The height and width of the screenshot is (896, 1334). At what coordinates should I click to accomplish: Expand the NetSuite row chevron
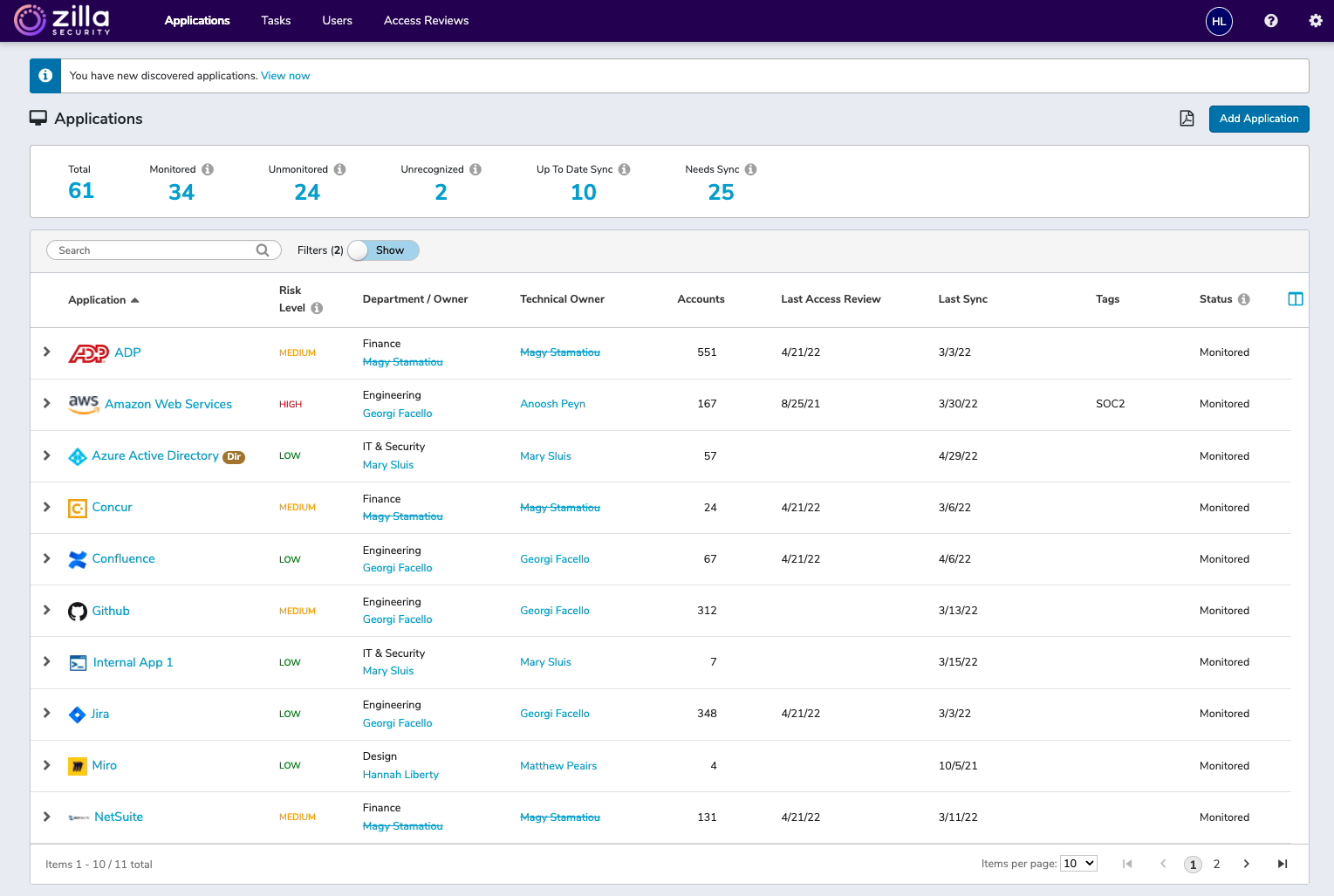pos(46,817)
